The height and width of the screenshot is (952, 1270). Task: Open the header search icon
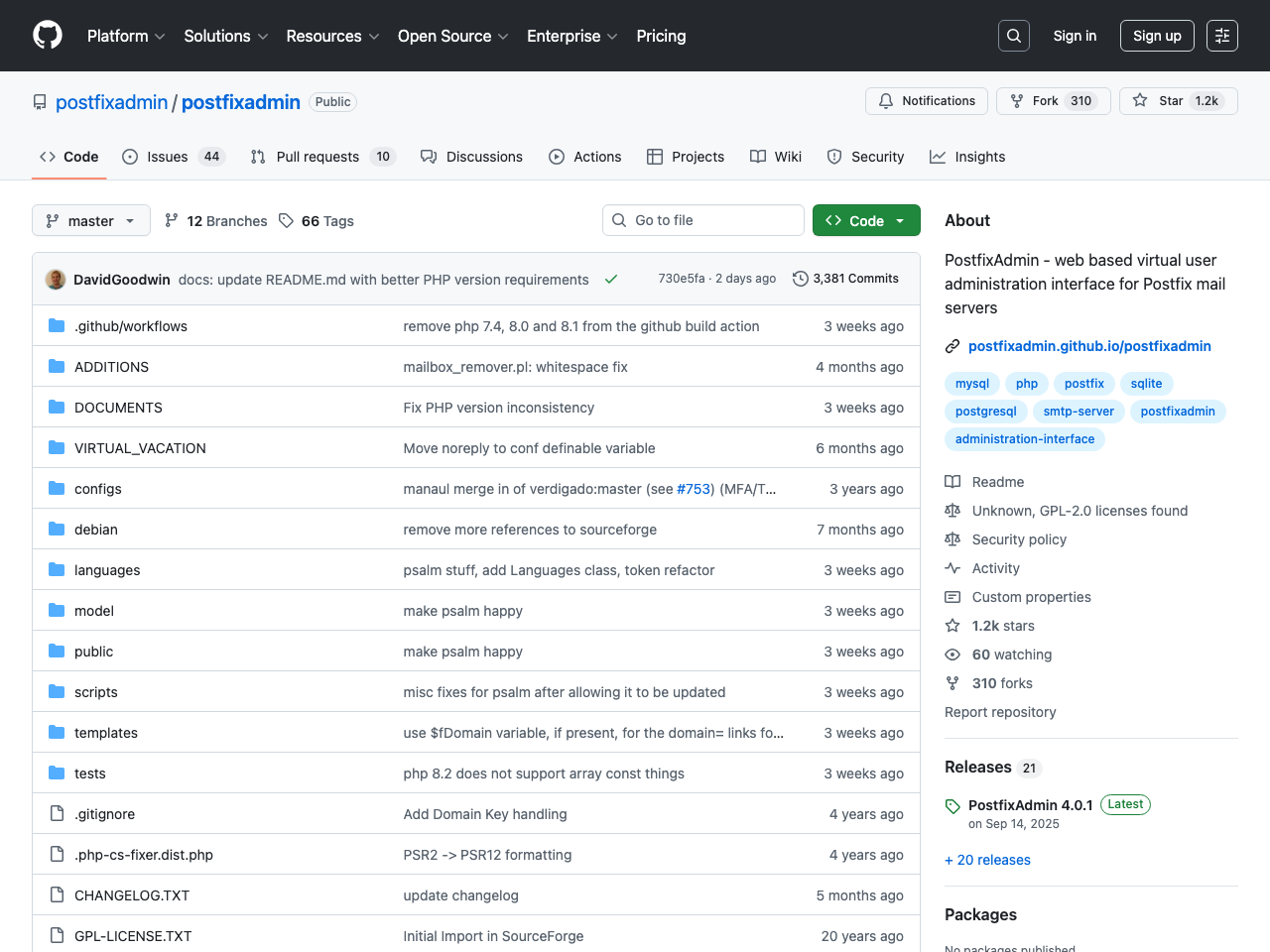pos(1013,35)
